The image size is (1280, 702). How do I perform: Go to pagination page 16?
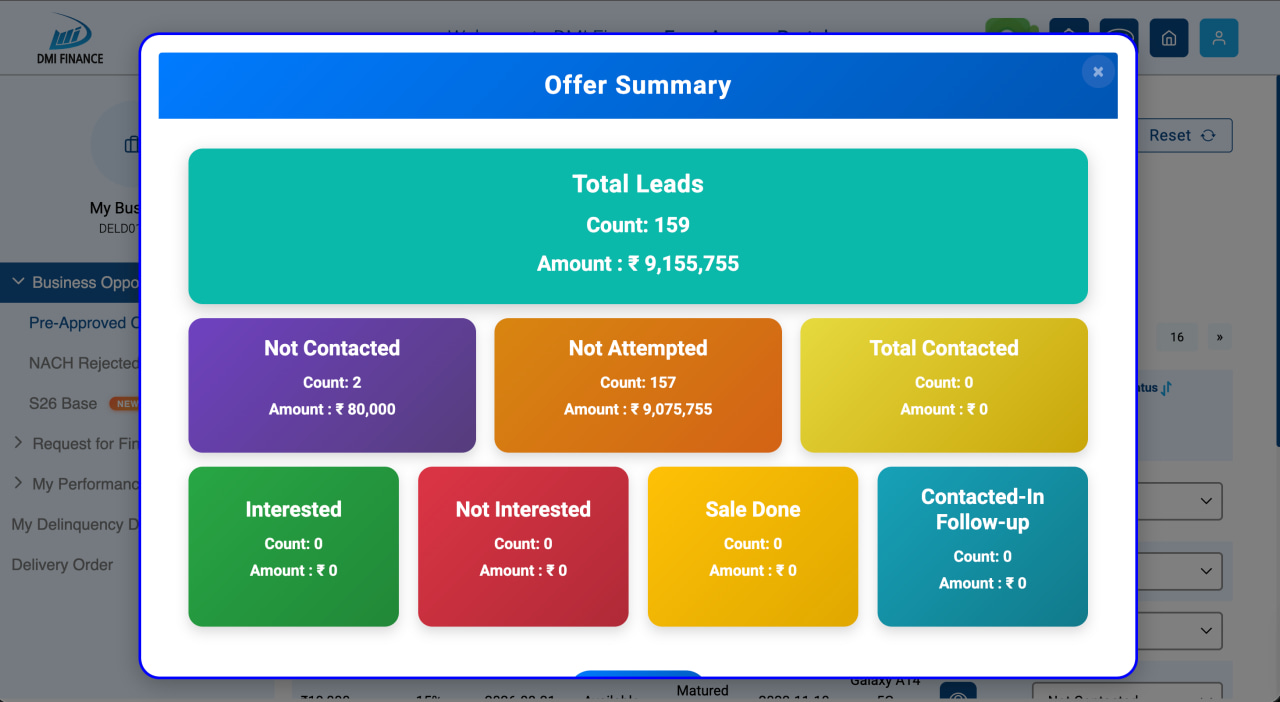click(x=1177, y=337)
